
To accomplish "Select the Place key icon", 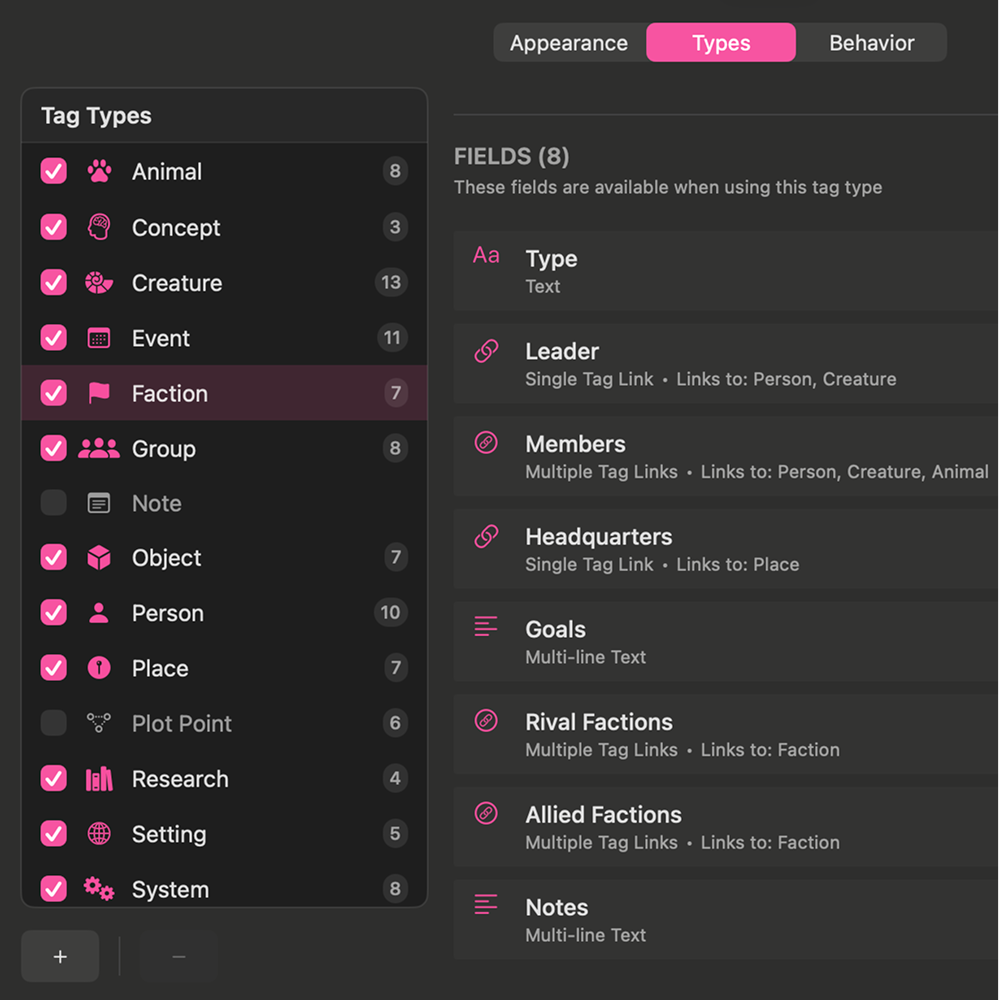I will [x=98, y=668].
